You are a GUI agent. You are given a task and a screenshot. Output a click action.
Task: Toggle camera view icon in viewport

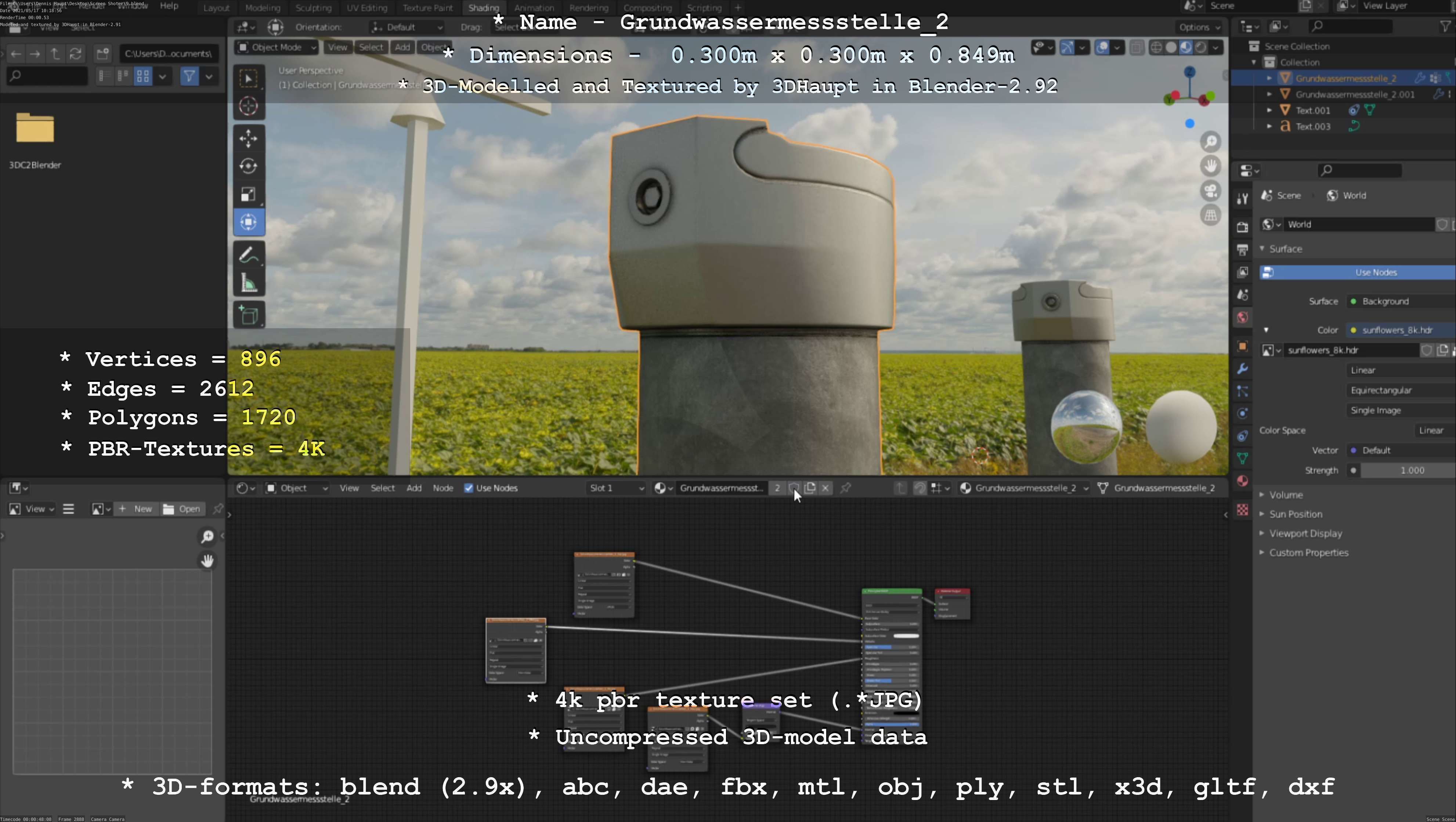[1210, 191]
